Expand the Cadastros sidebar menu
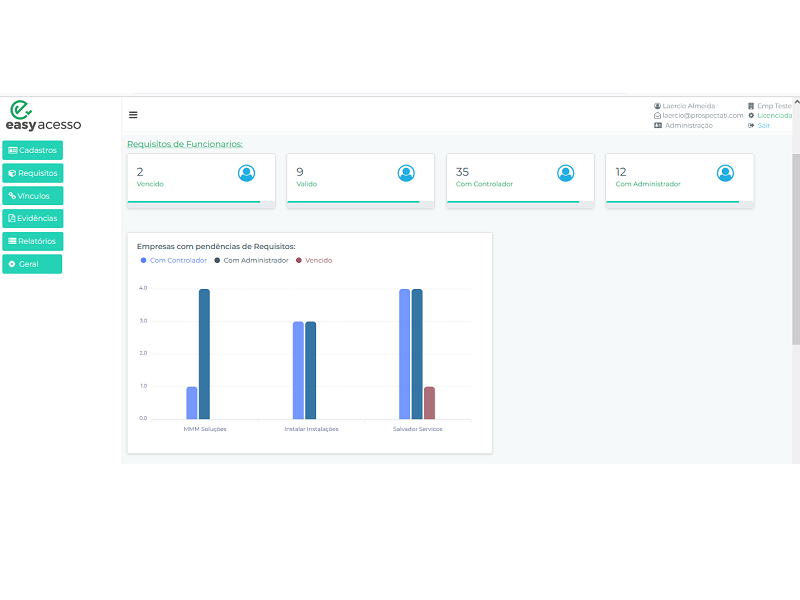This screenshot has width=800, height=600. tap(32, 150)
